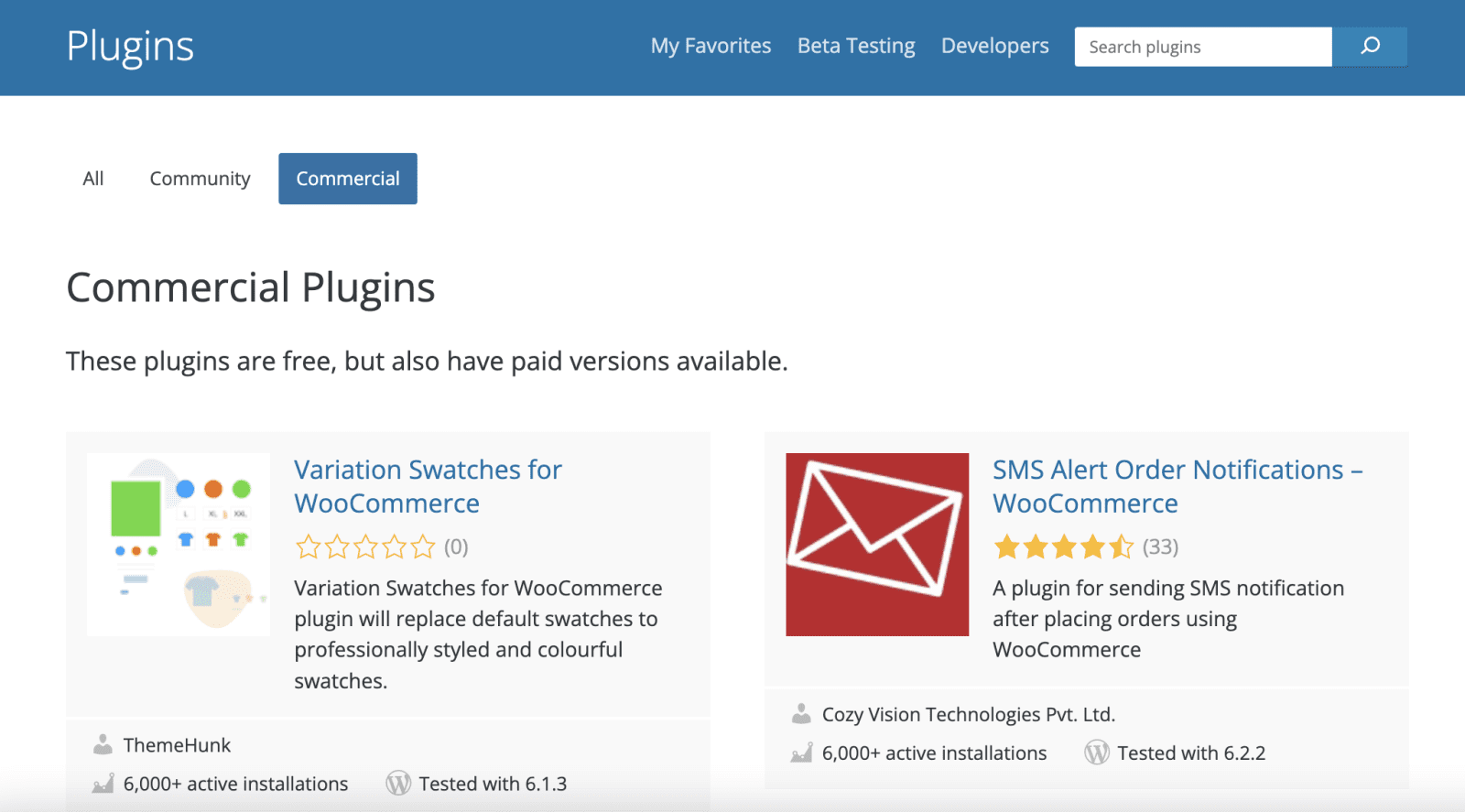The height and width of the screenshot is (812, 1465).
Task: Click the installations chart icon under ThemeHunk
Action: [x=103, y=784]
